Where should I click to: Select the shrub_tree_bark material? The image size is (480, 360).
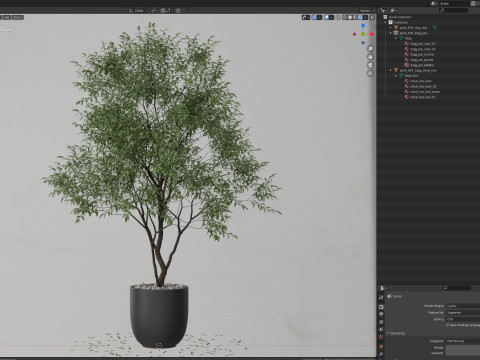pyautogui.click(x=421, y=81)
